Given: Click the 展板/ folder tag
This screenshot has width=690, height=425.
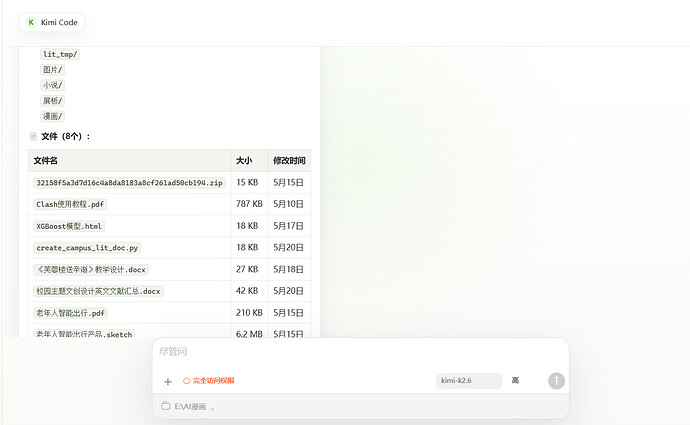Looking at the screenshot, I should click(52, 101).
